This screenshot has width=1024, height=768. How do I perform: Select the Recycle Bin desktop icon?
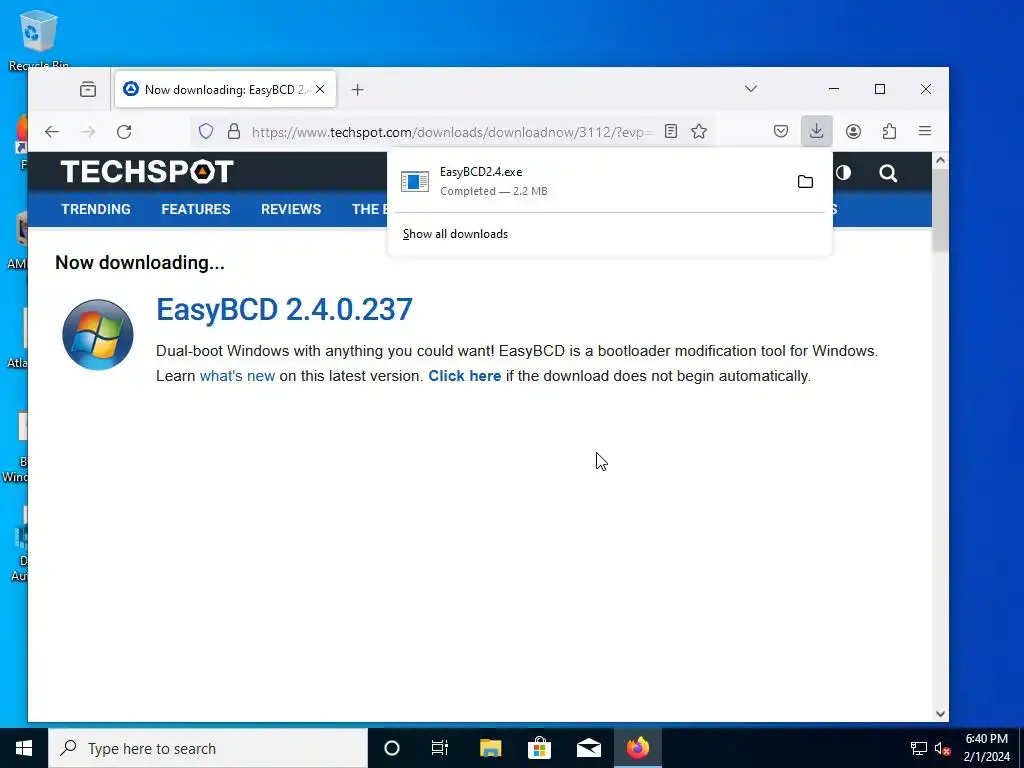[39, 39]
